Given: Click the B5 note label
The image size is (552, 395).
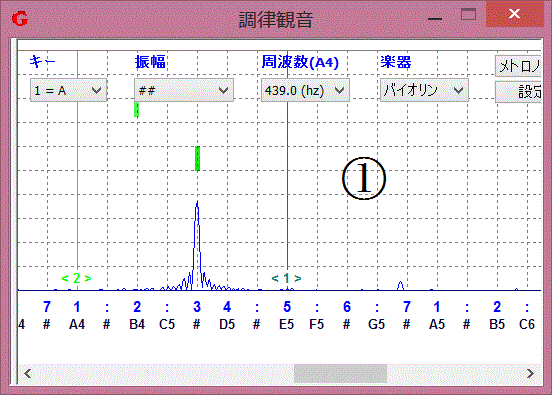Looking at the screenshot, I should pos(497,324).
